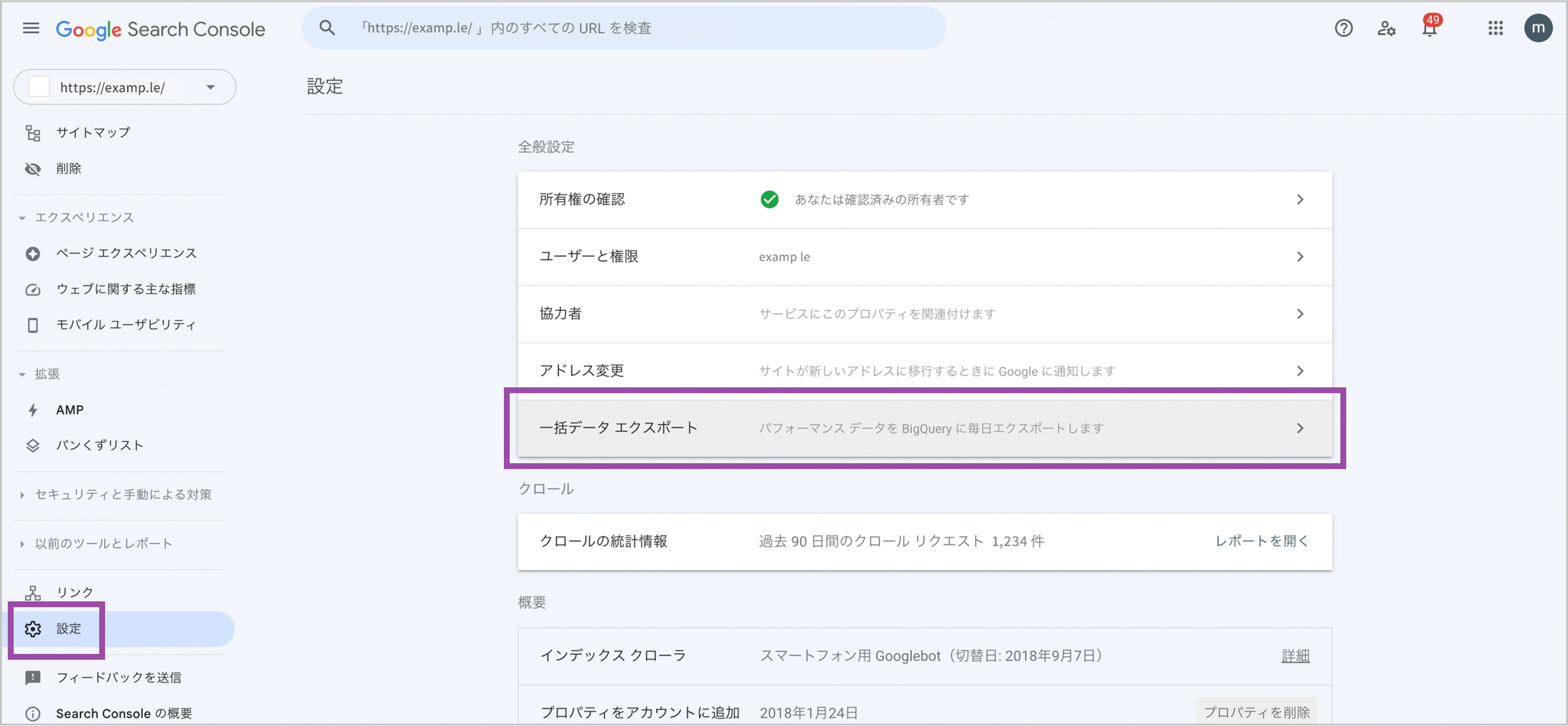Click the feedback speech bubble icon
This screenshot has width=1568, height=726.
pyautogui.click(x=33, y=678)
